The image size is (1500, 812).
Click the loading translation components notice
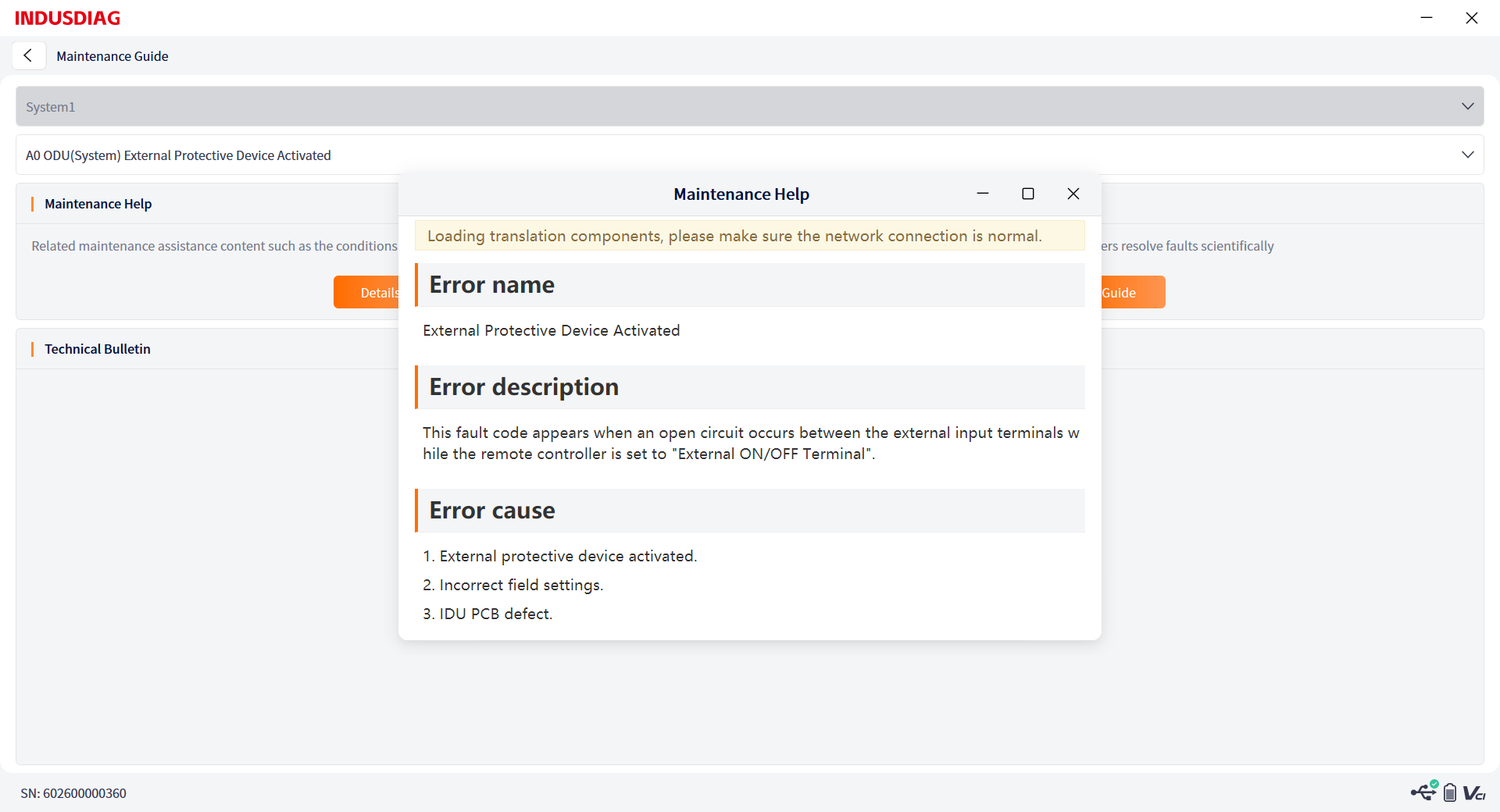[x=749, y=236]
